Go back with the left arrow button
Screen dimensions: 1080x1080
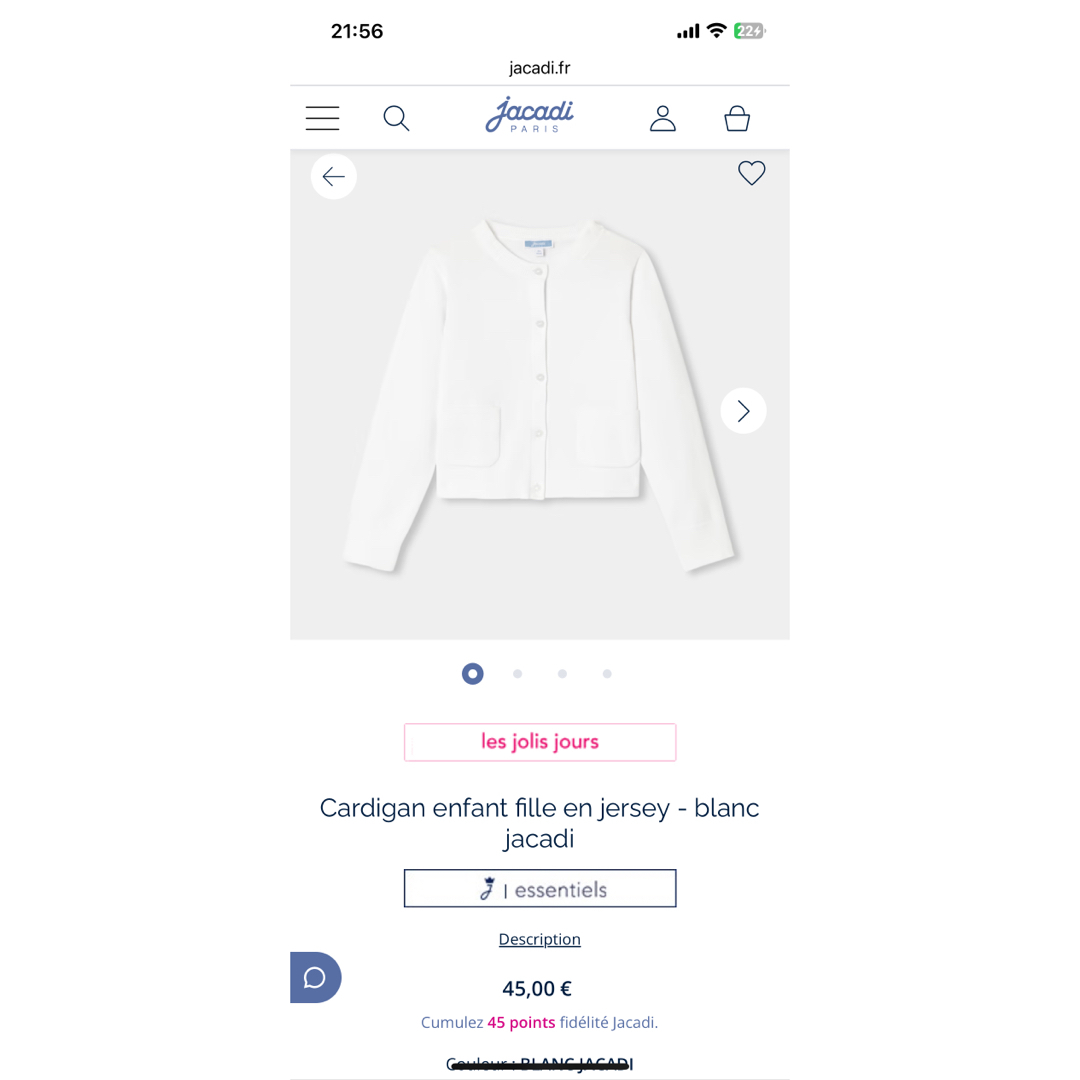point(333,176)
